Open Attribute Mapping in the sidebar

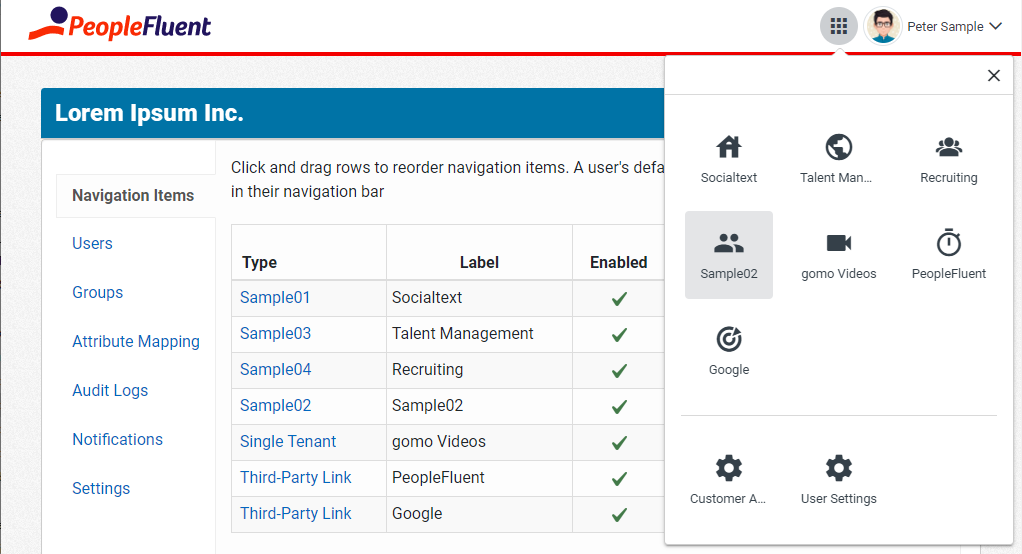pos(136,342)
